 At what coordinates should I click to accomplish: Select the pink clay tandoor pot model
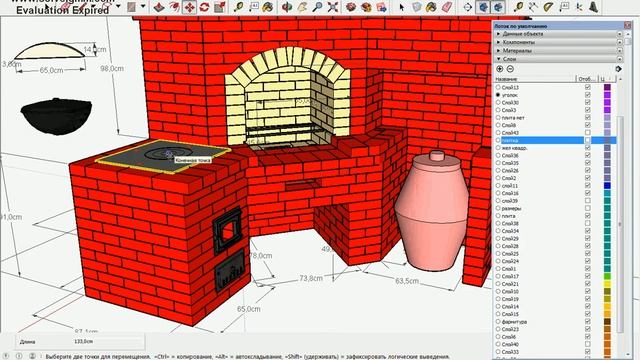433,212
